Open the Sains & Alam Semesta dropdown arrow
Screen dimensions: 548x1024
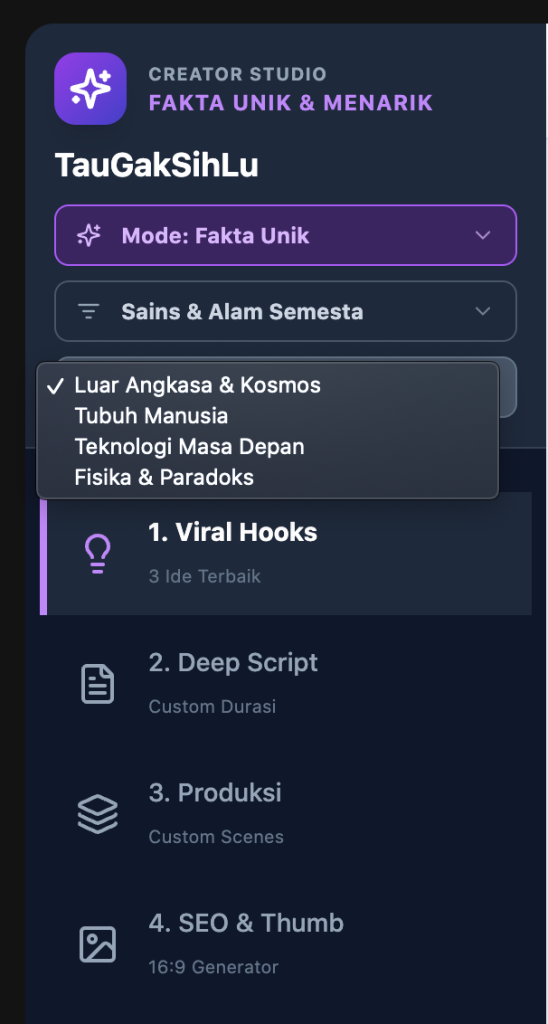483,312
